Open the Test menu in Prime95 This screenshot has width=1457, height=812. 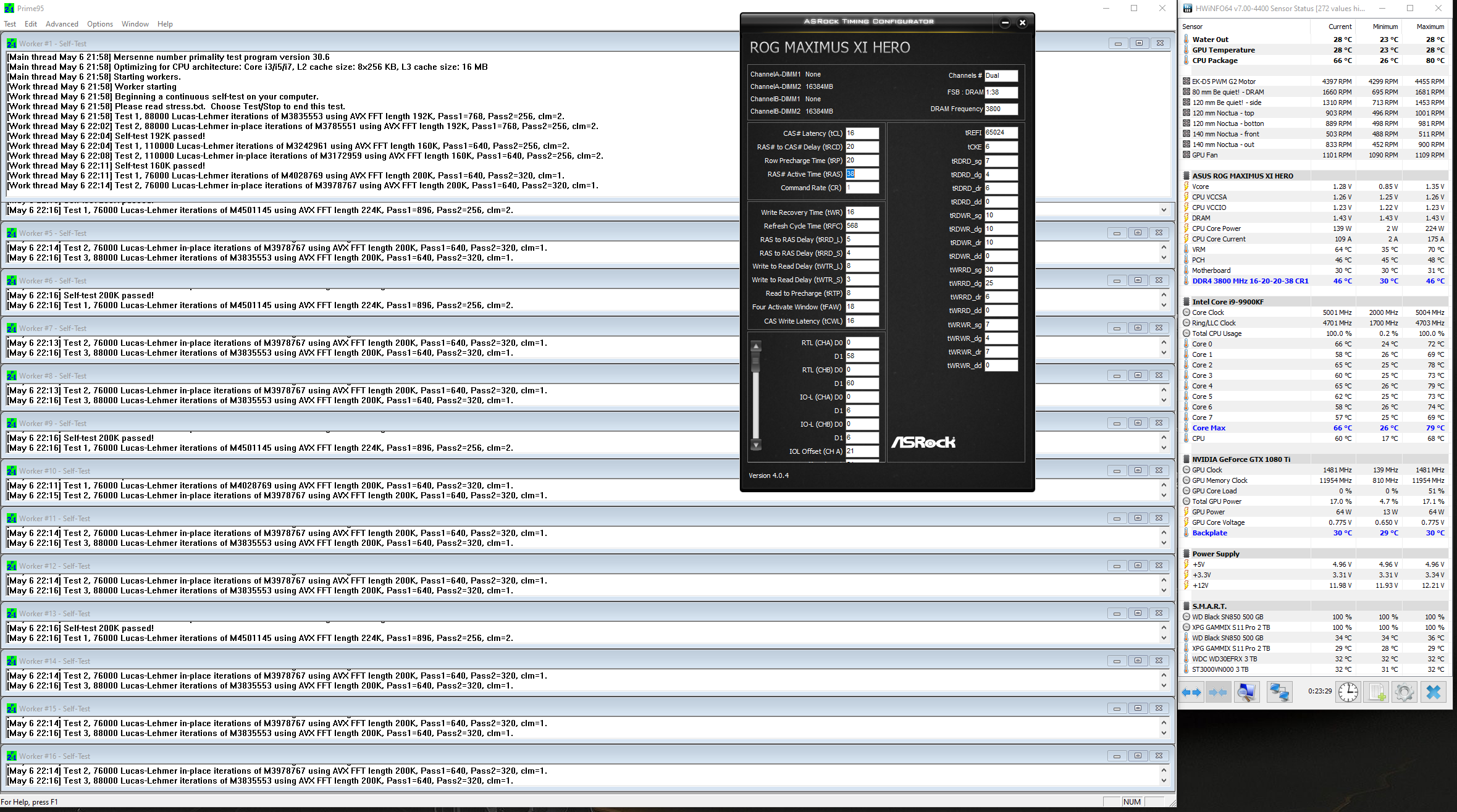[10, 24]
